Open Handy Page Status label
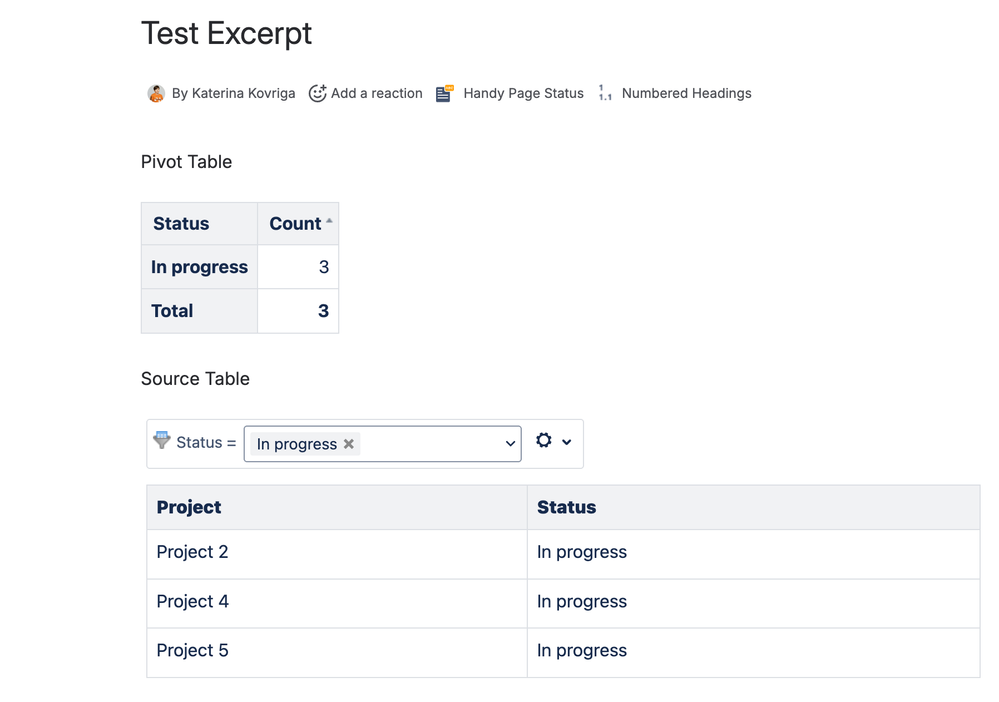This screenshot has height=702, width=999. click(523, 94)
